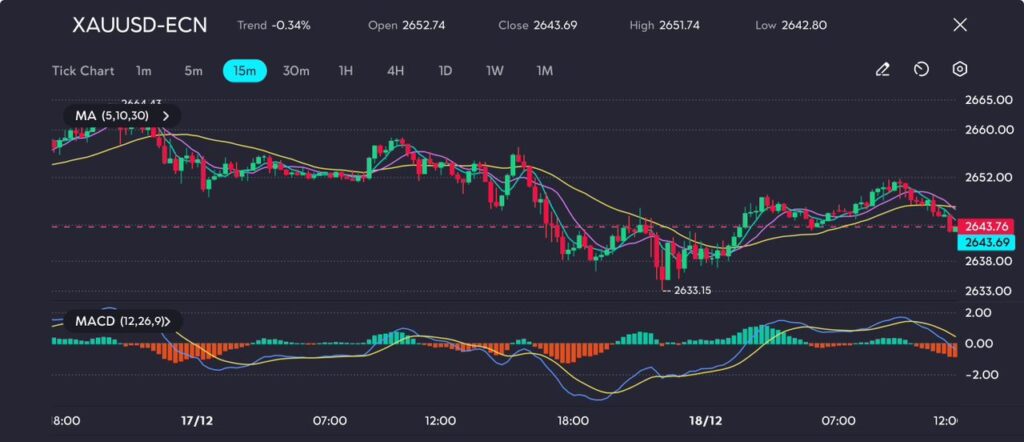Switch to the Tick Chart view

pyautogui.click(x=83, y=71)
